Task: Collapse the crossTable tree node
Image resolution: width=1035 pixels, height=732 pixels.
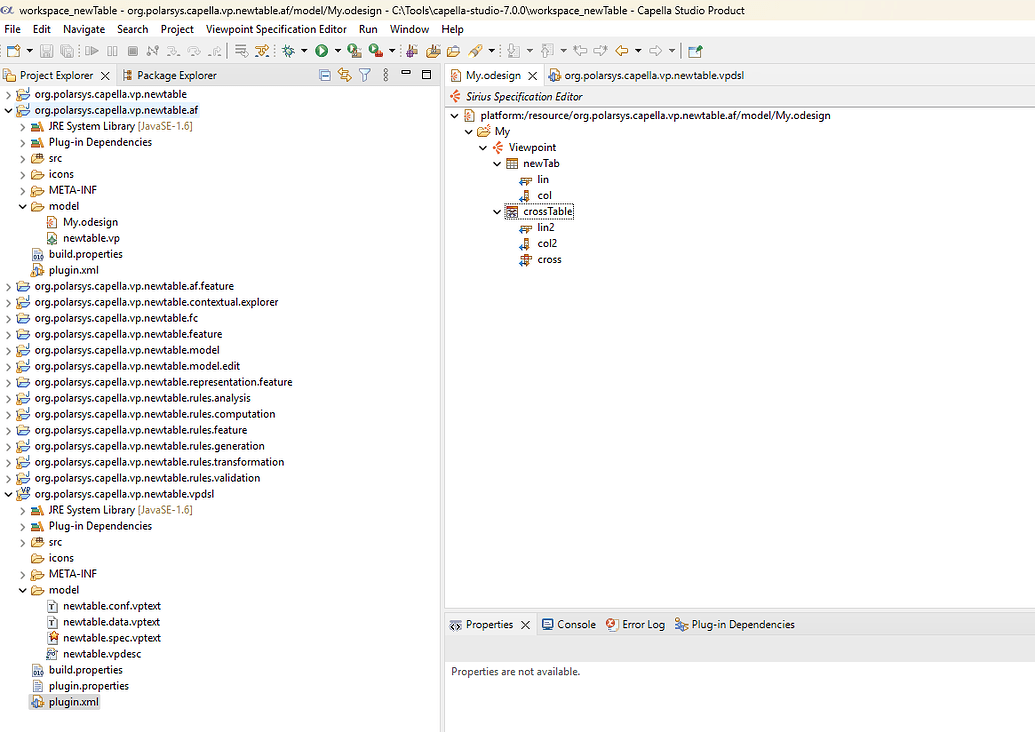Action: pos(497,211)
